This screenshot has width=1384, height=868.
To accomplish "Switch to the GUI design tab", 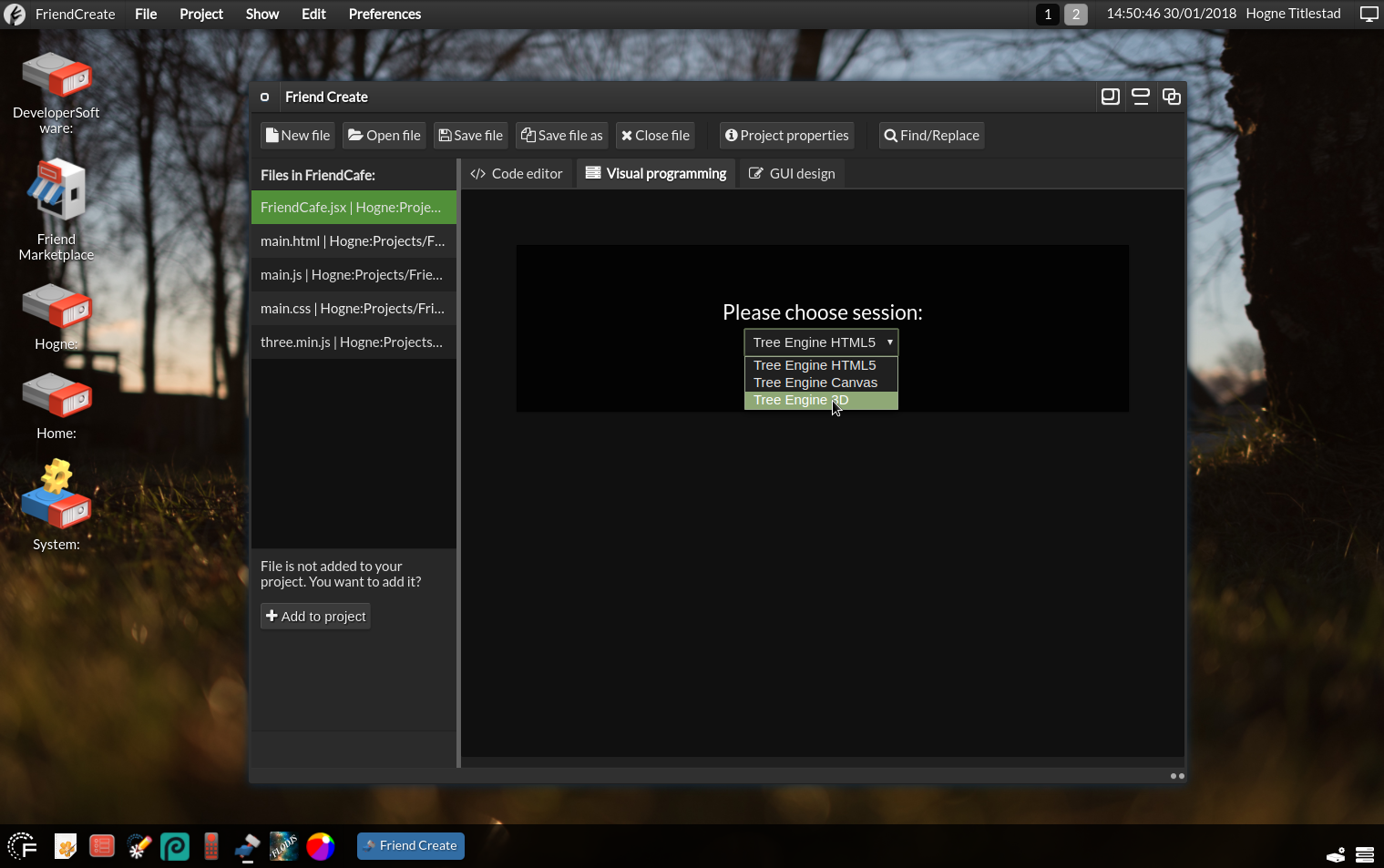I will click(x=792, y=174).
